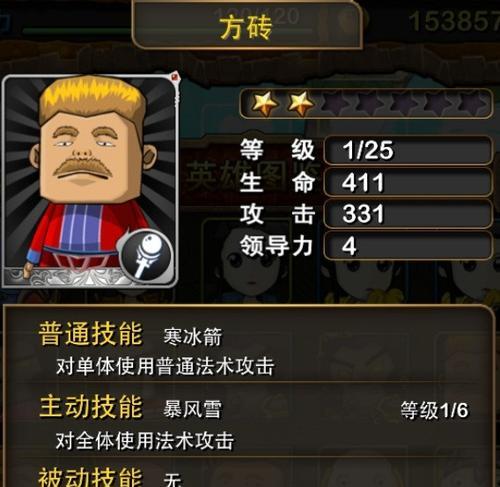Tap the health value 411 field
500x487 pixels.
pos(408,182)
